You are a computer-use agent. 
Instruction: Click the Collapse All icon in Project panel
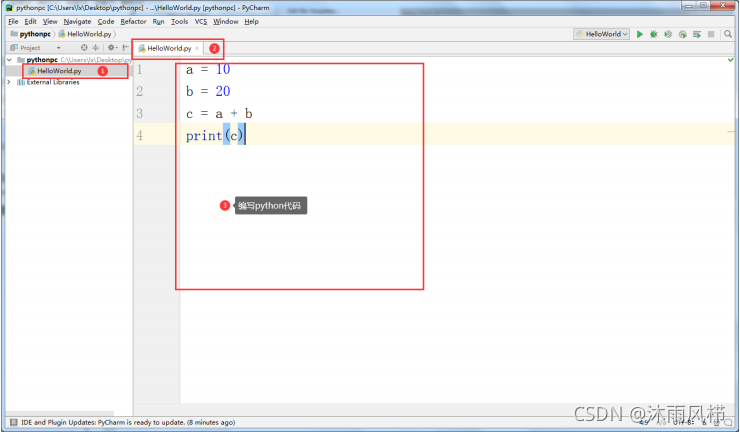click(x=96, y=47)
